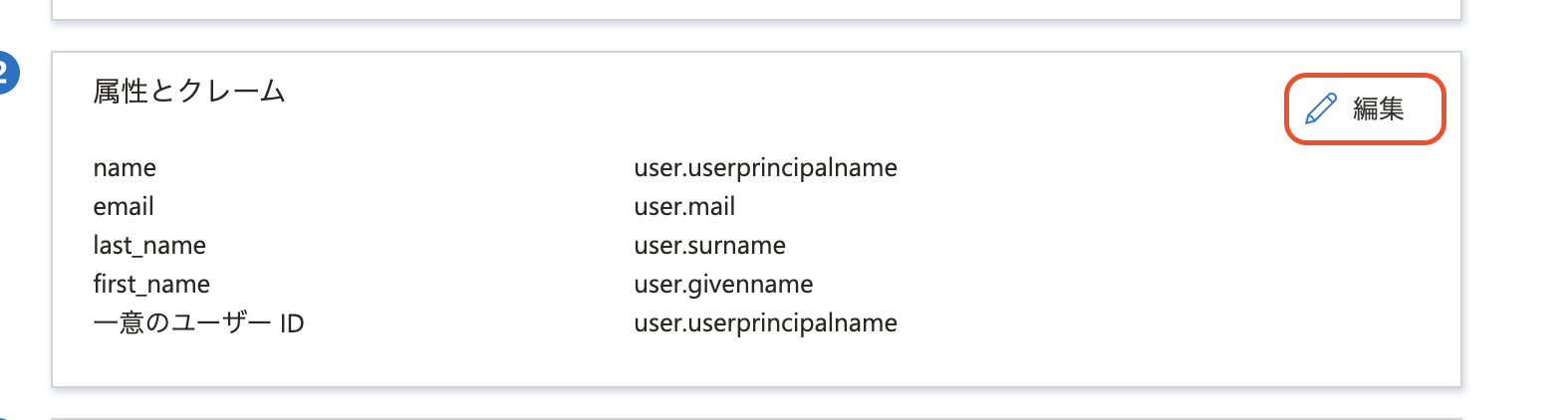Image resolution: width=1568 pixels, height=420 pixels.
Task: Select the user.givenname value
Action: pyautogui.click(x=723, y=285)
